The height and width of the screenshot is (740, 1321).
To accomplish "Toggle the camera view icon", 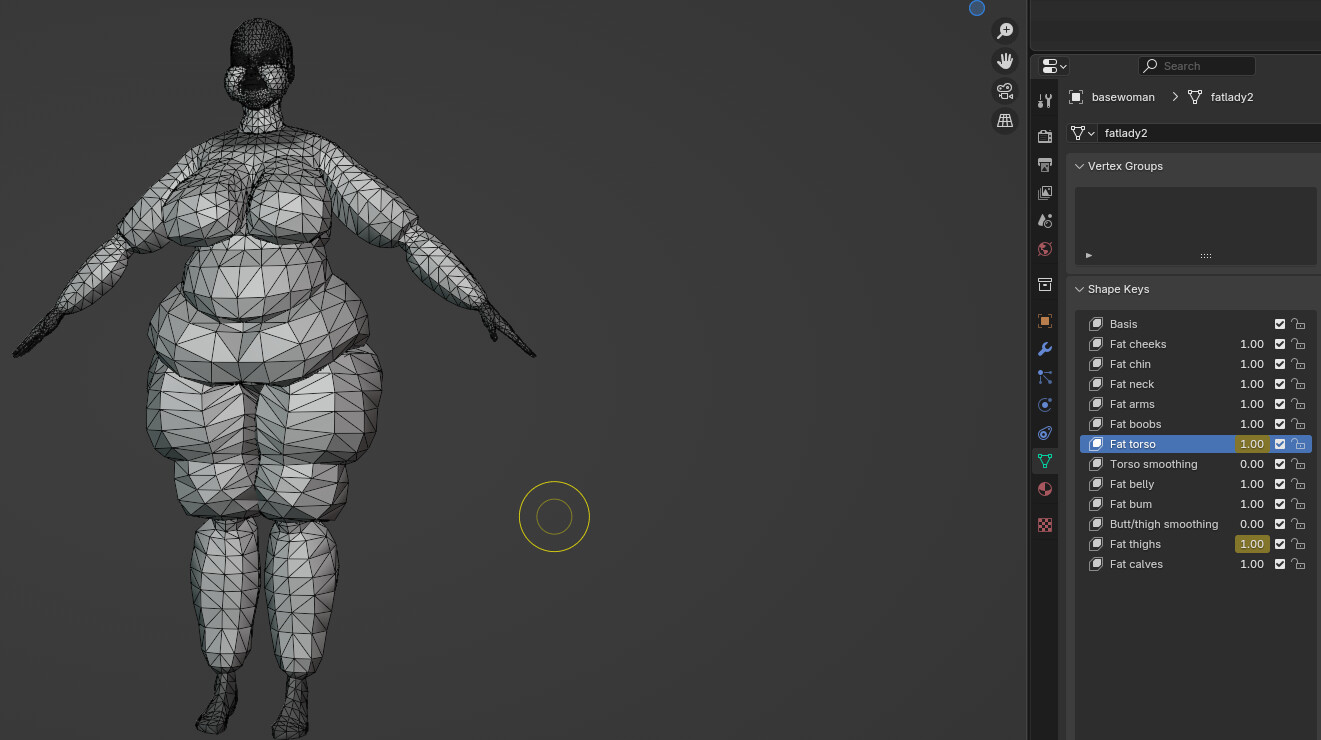I will pyautogui.click(x=1005, y=91).
